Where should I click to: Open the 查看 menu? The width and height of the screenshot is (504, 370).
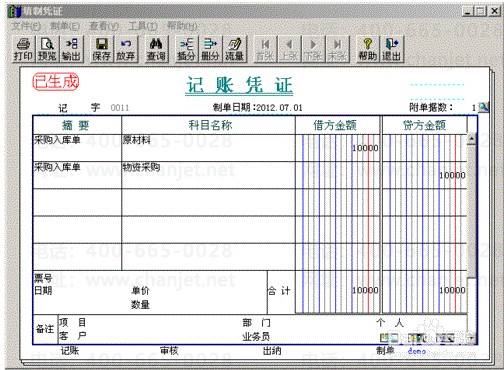pyautogui.click(x=104, y=26)
